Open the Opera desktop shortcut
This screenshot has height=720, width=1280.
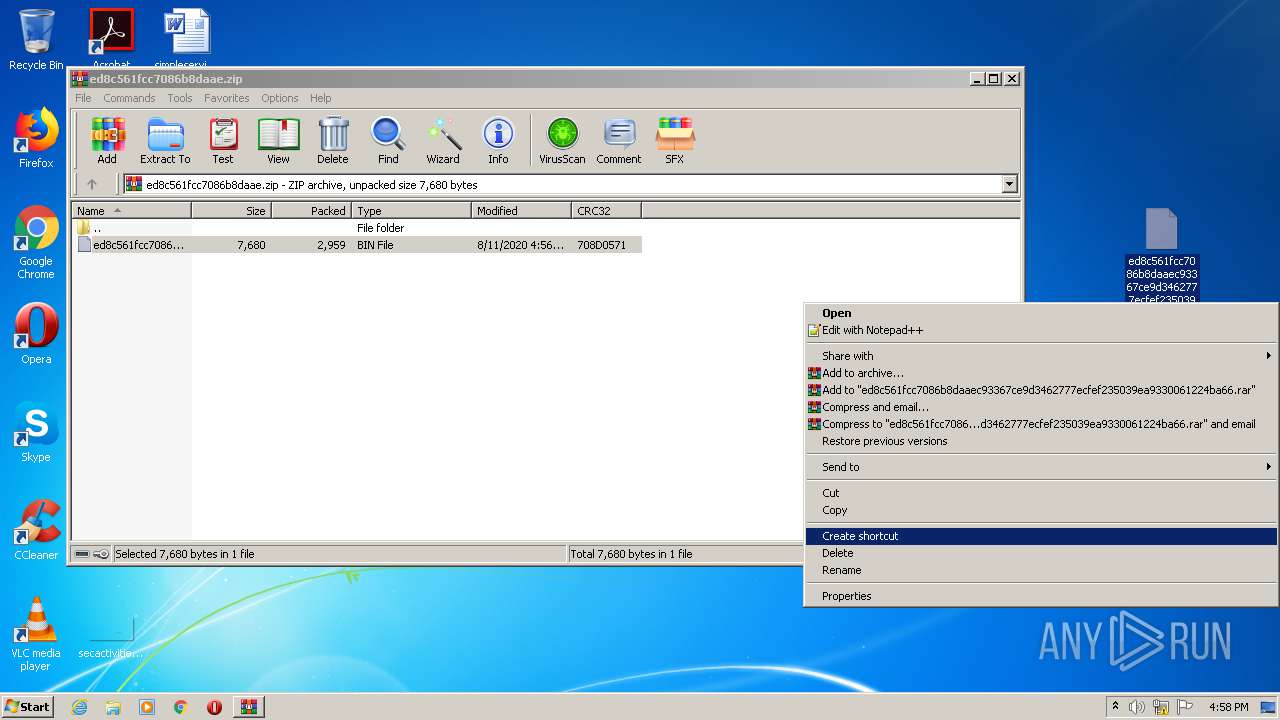(x=36, y=334)
